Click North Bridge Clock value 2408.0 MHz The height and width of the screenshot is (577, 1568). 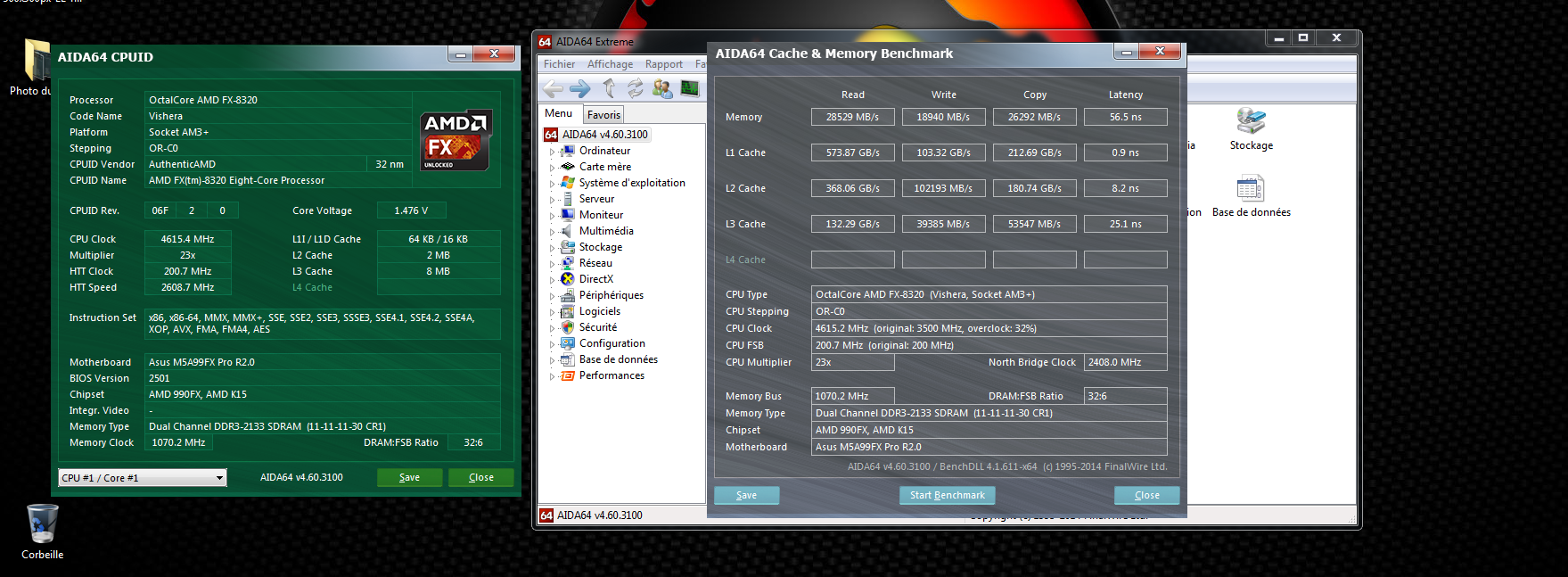point(1125,362)
